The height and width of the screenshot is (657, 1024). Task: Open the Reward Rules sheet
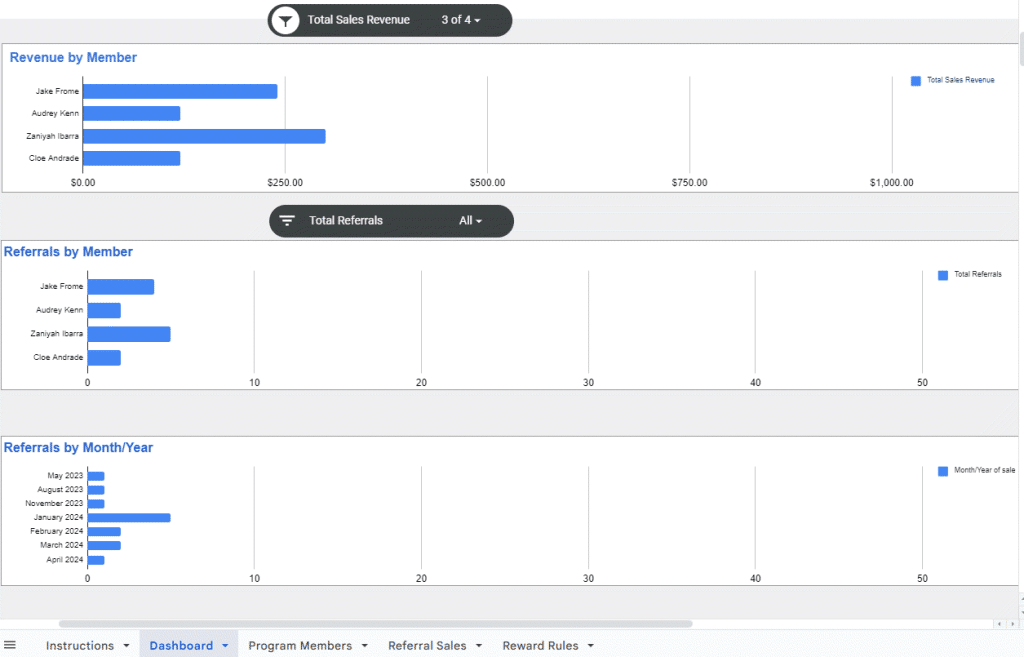pyautogui.click(x=540, y=645)
